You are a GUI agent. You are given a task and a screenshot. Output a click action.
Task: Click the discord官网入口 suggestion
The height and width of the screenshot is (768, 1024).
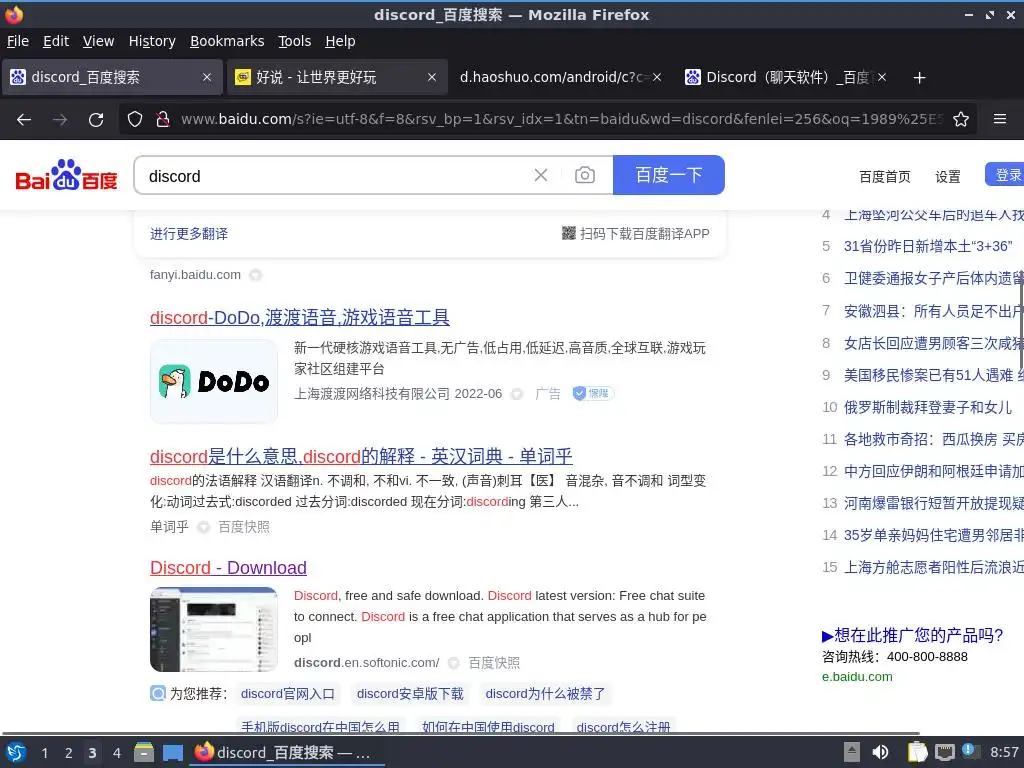287,694
